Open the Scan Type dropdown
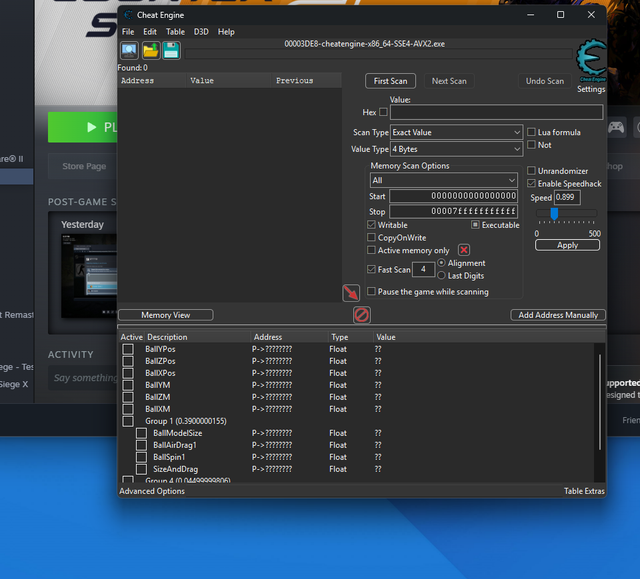640x579 pixels. pyautogui.click(x=455, y=132)
